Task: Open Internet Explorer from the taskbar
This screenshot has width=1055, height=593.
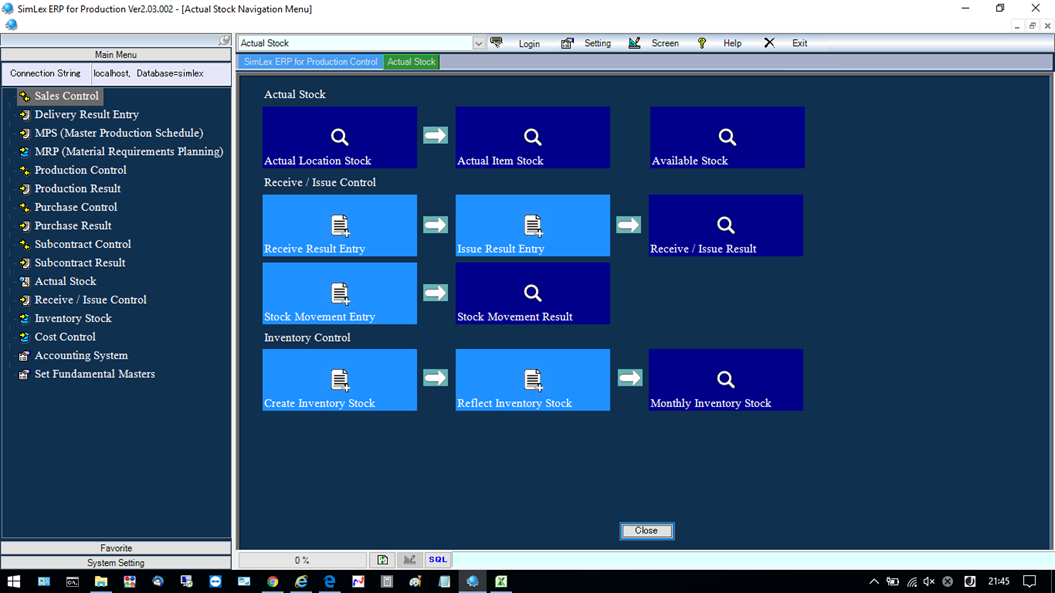Action: click(x=301, y=582)
